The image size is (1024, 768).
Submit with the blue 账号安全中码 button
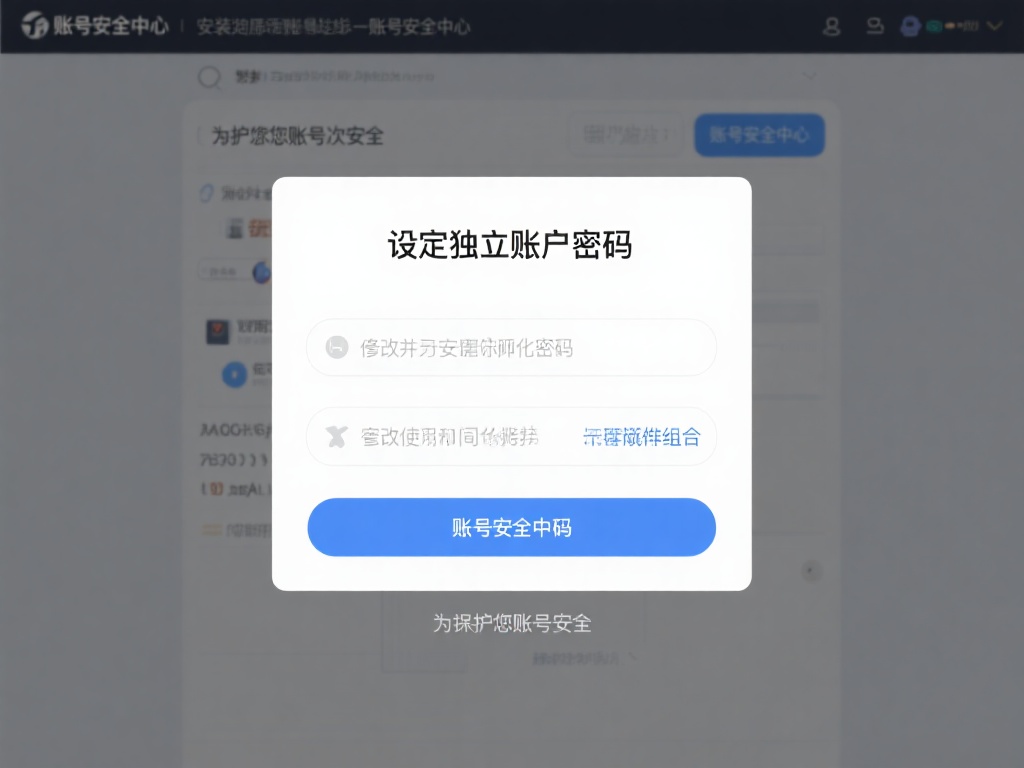tap(511, 527)
